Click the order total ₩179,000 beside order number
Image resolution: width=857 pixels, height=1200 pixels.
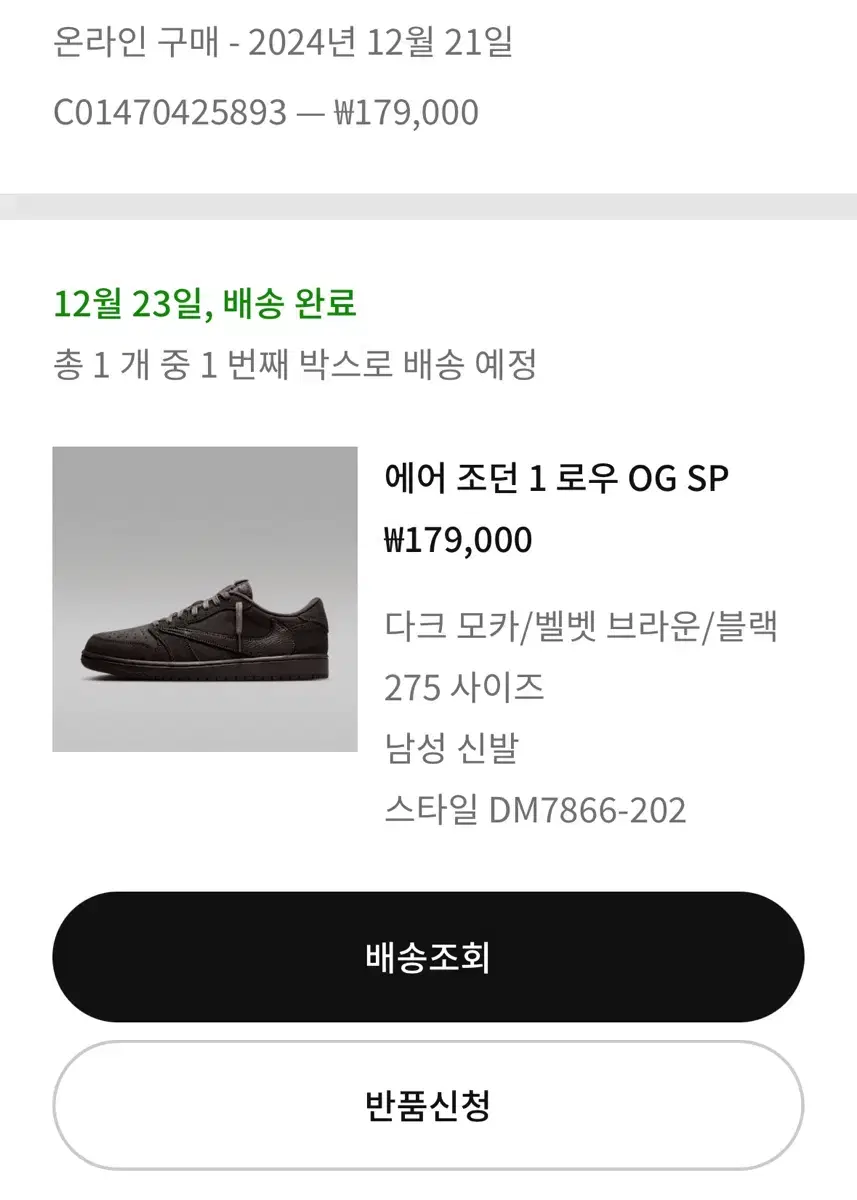(405, 113)
